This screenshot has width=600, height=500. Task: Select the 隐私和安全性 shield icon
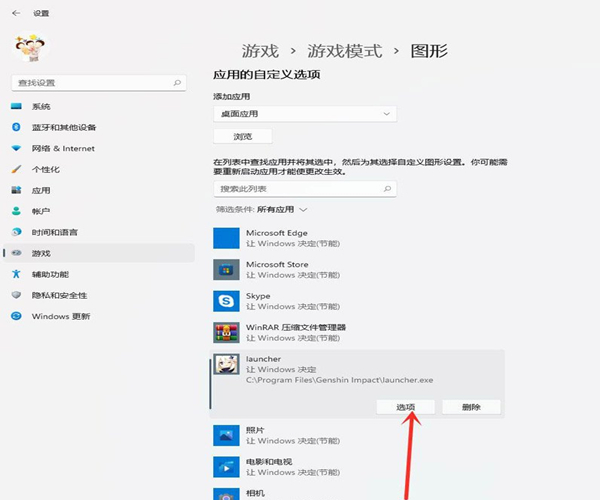coord(16,295)
